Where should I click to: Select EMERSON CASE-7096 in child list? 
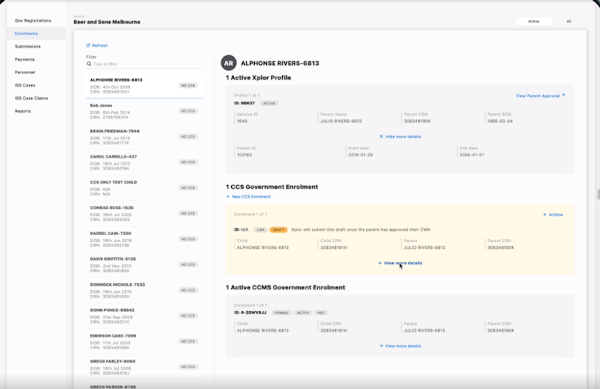pyautogui.click(x=144, y=342)
